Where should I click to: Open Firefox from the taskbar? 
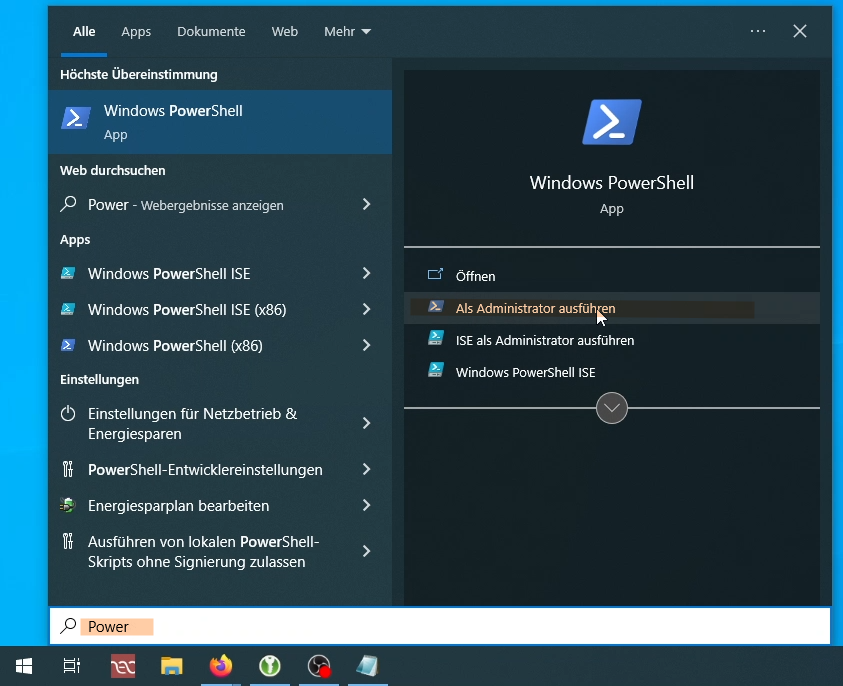(x=221, y=666)
